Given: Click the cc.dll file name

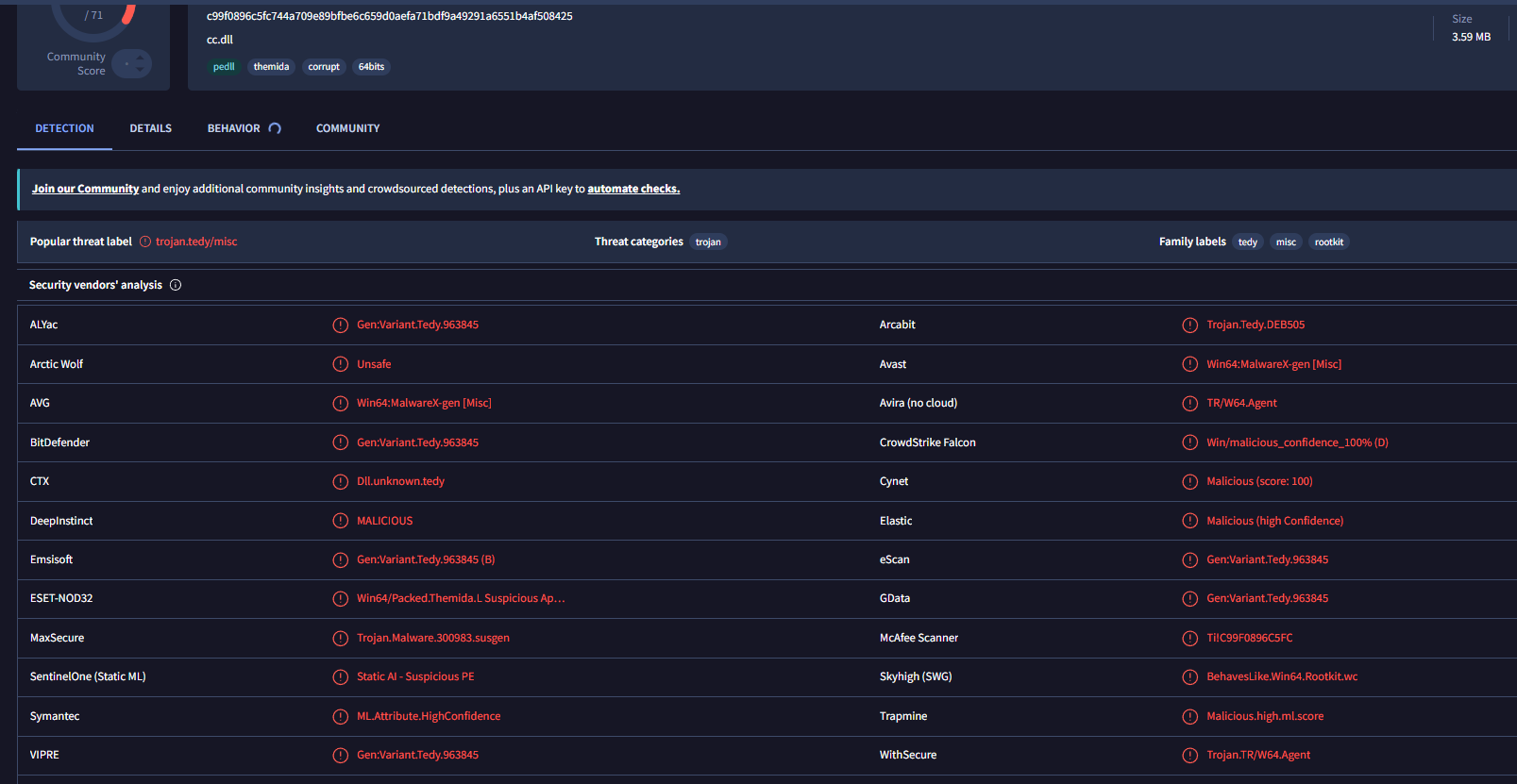Looking at the screenshot, I should pos(220,40).
